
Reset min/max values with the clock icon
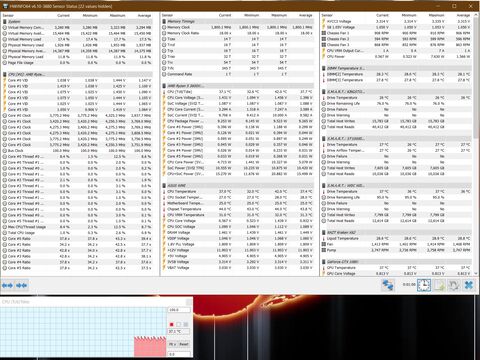pyautogui.click(x=424, y=285)
